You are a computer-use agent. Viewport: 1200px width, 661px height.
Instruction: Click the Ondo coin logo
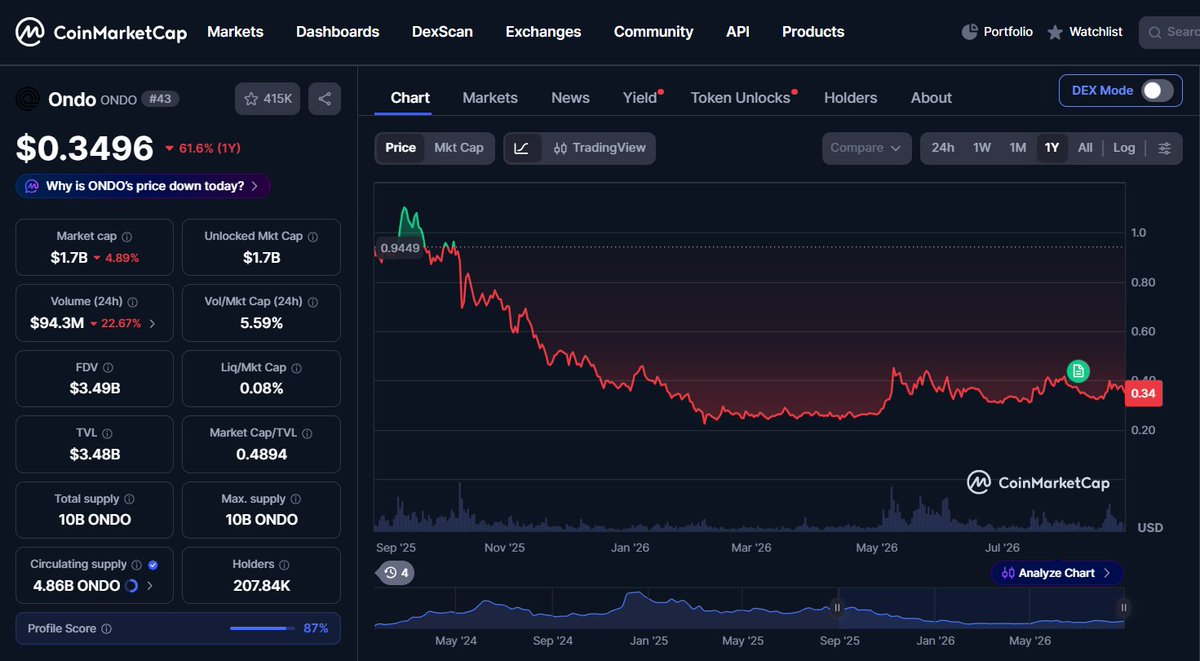click(29, 99)
